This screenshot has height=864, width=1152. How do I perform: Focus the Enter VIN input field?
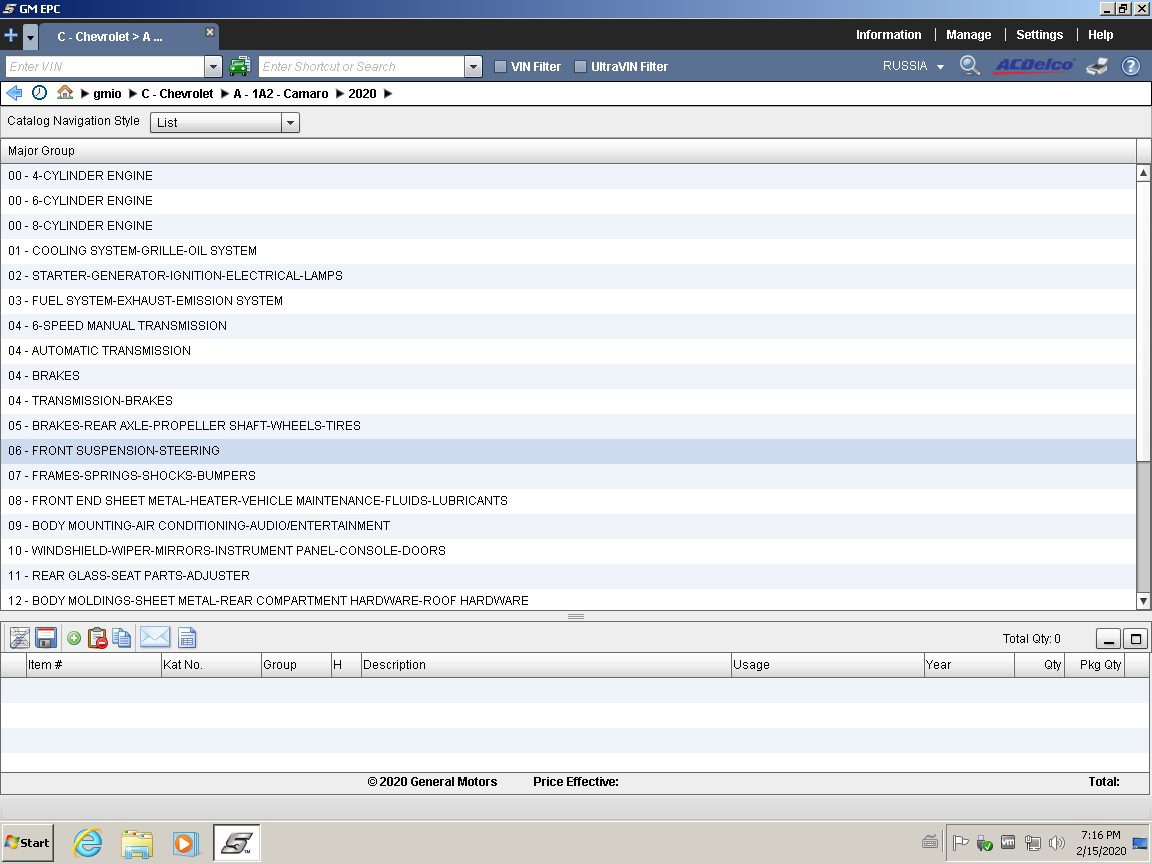coord(105,66)
